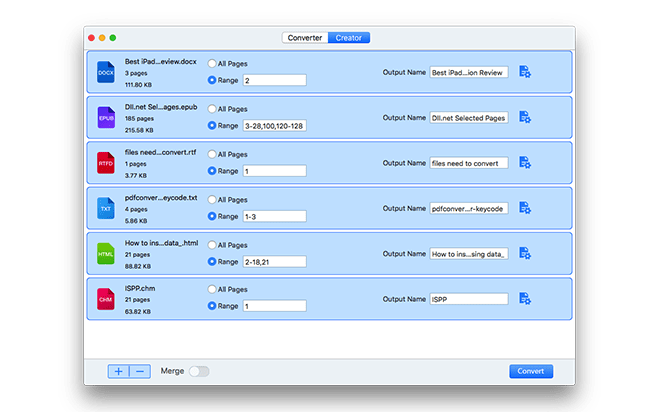Screen dimensions: 658x412
Task: Click the 111.80 KB file size
Action: coord(138,84)
